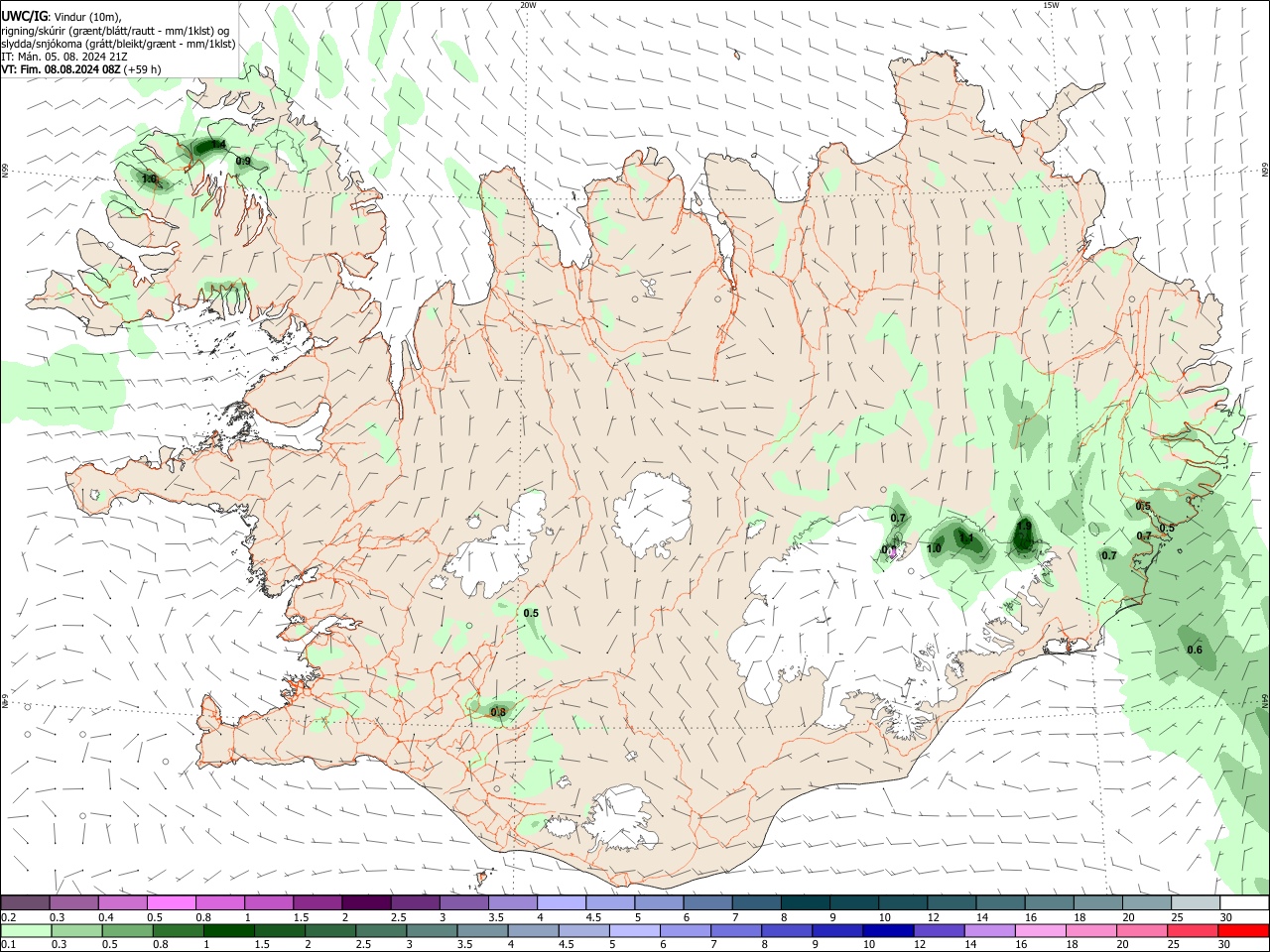Image resolution: width=1270 pixels, height=952 pixels.
Task: Click the 1.0 value in the western Westfjords
Action: coord(149,179)
